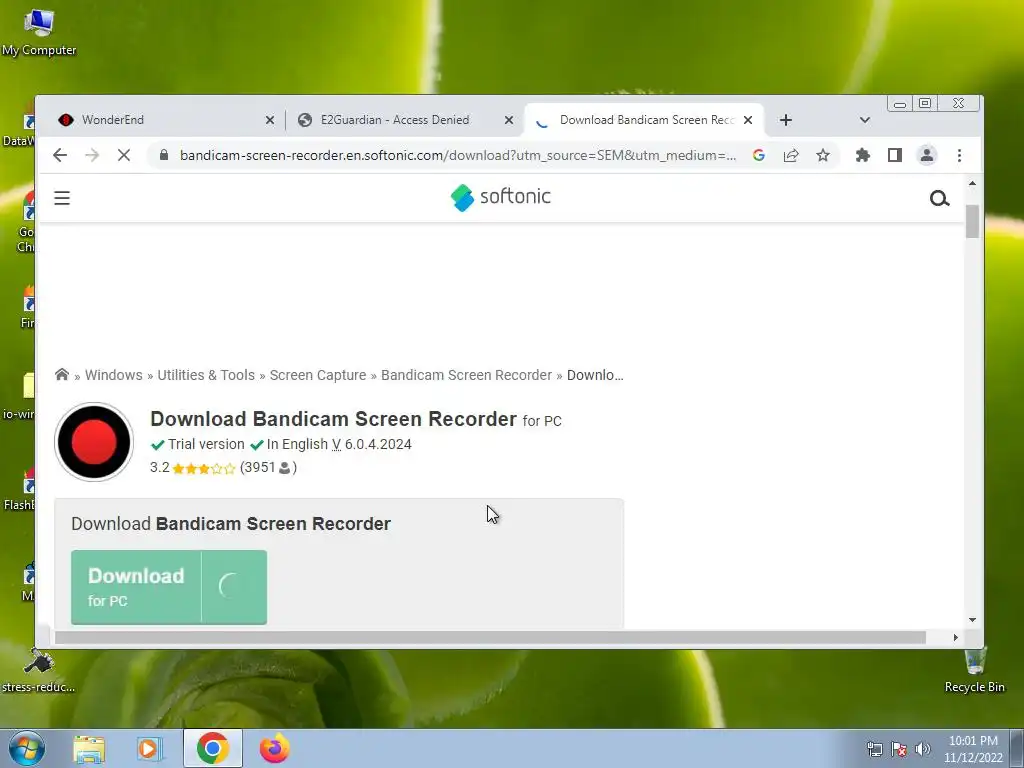Screen dimensions: 1024x768
Task: Open the Extensions puzzle icon
Action: 863,155
